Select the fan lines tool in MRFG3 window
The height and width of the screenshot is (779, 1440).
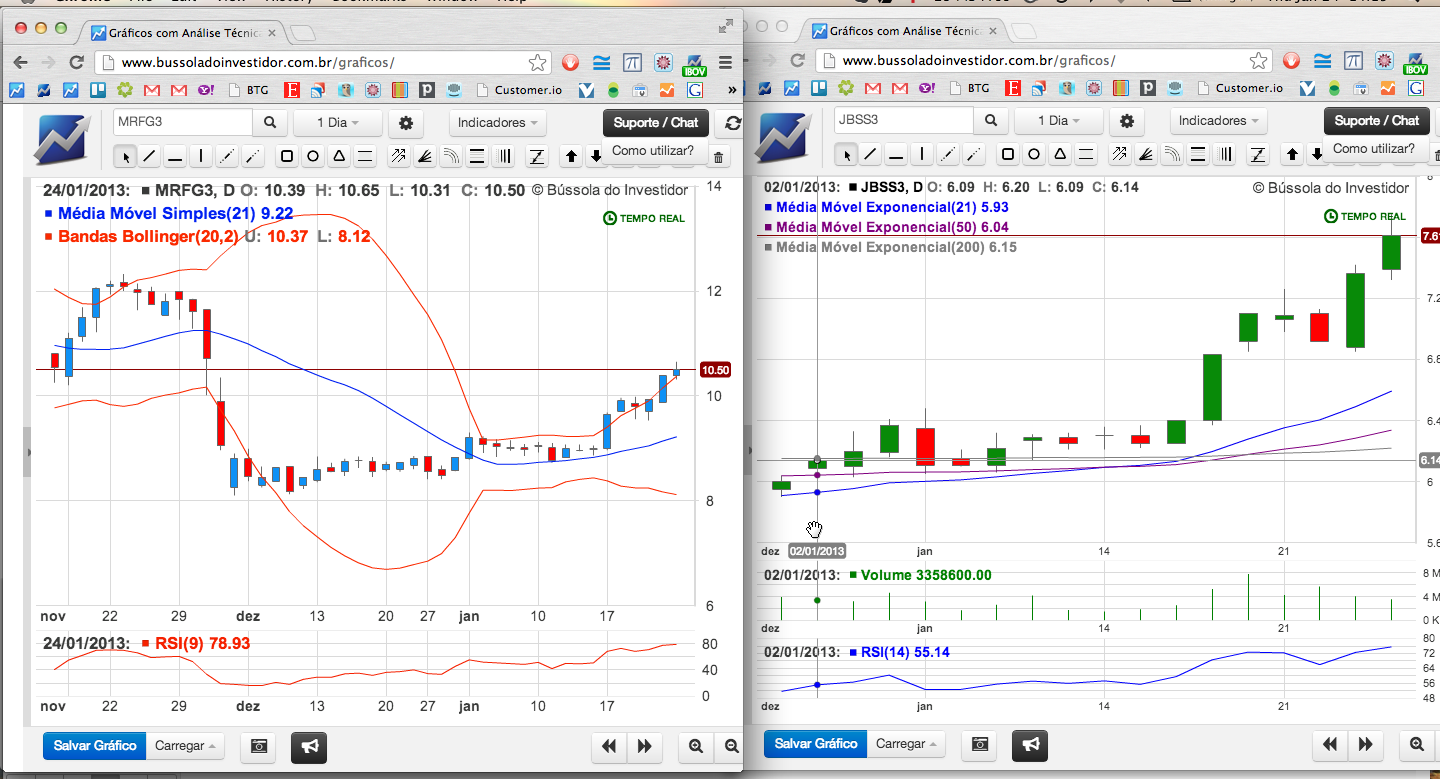click(x=425, y=156)
